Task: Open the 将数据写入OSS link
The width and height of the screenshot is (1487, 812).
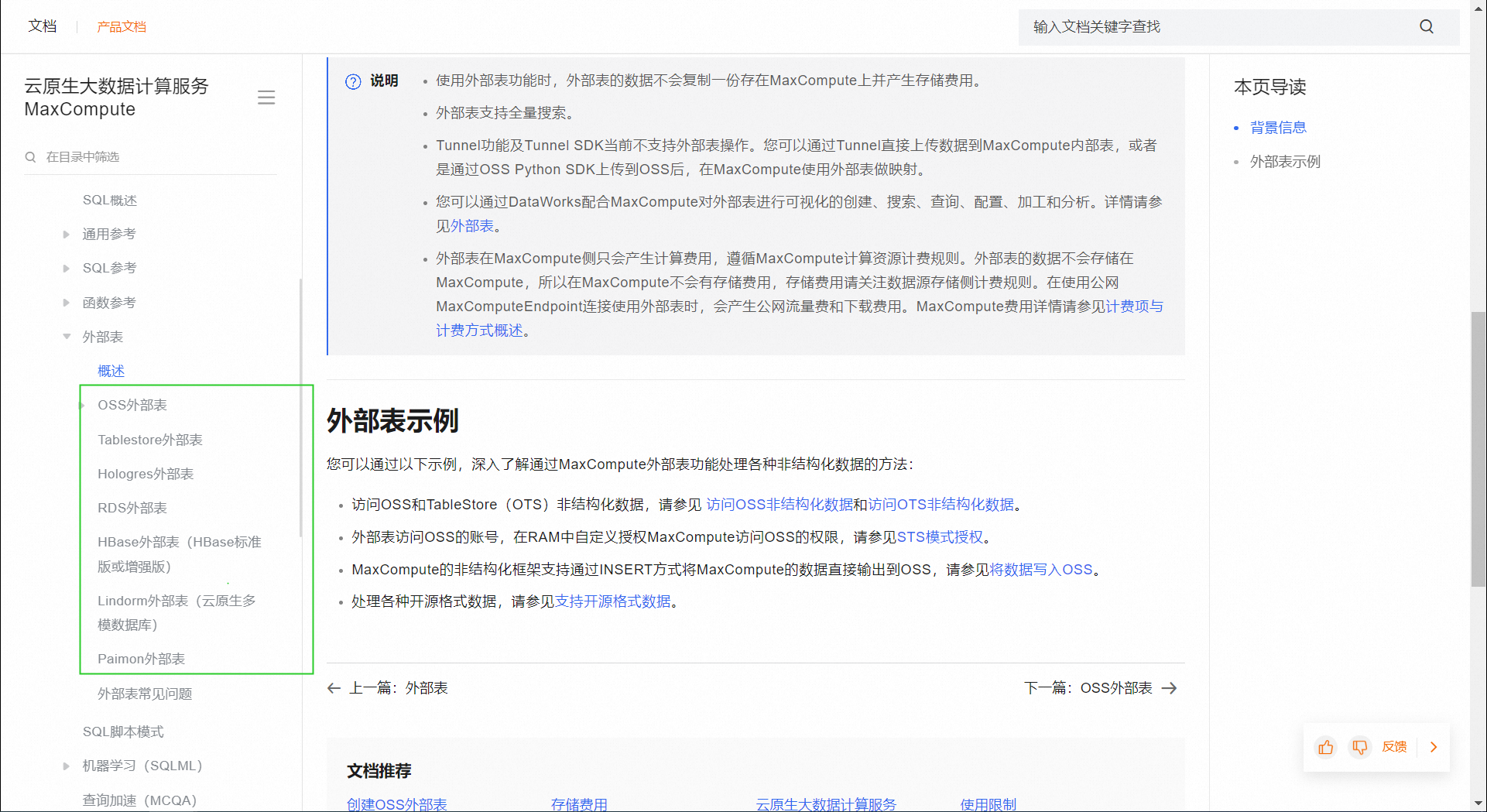Action: (1041, 570)
